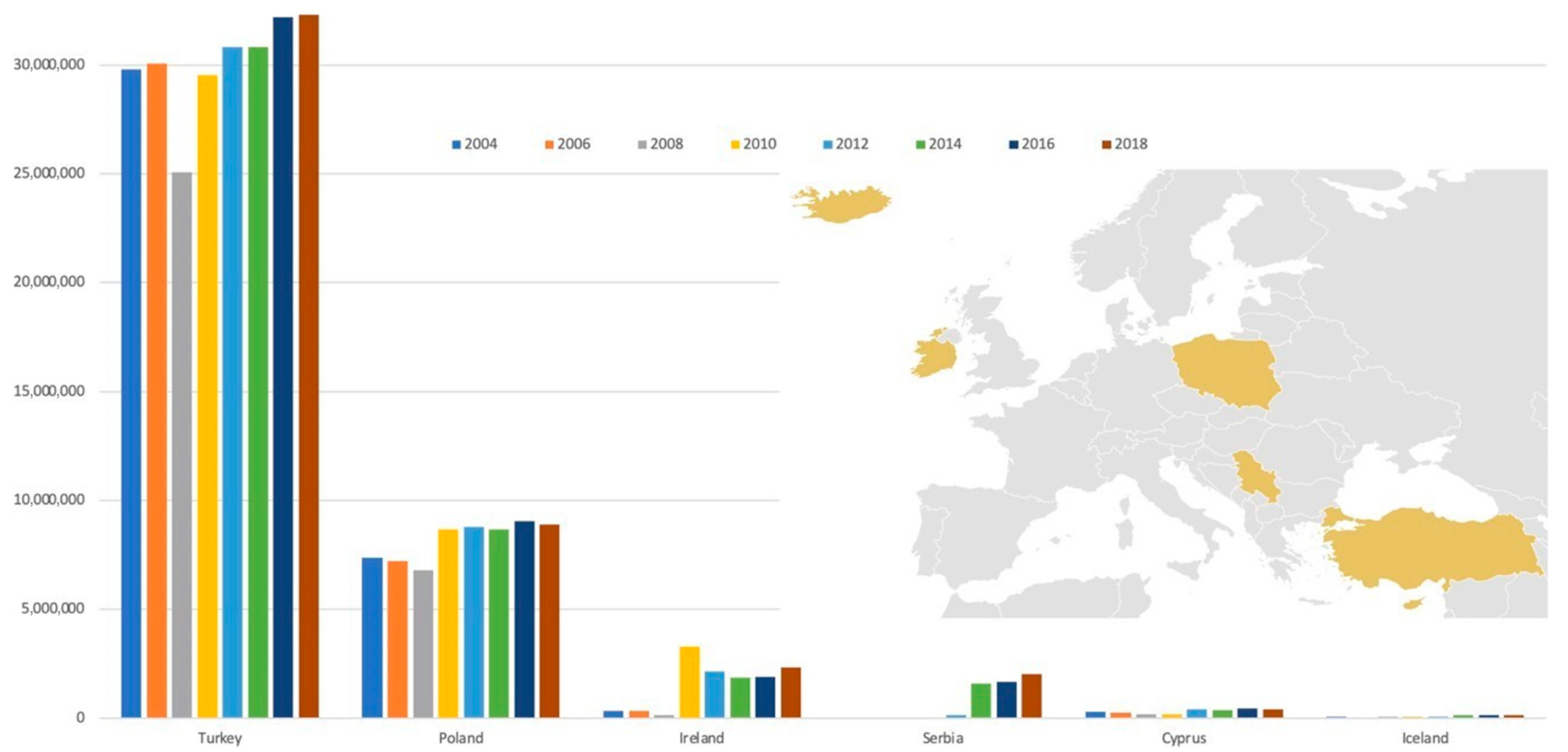
Task: Click Poland's dark blue 2016 bar
Action: coord(524,619)
